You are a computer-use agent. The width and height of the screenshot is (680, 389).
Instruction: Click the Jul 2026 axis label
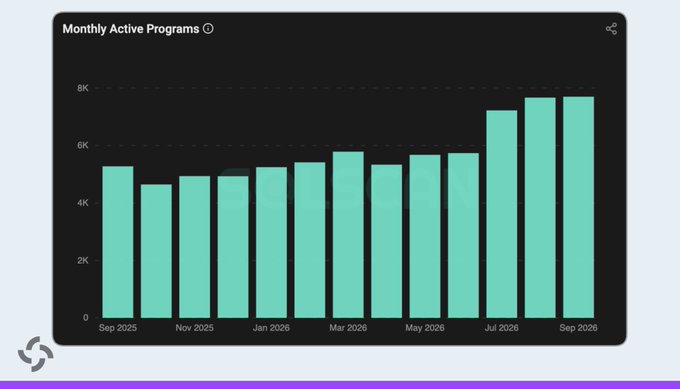click(501, 328)
